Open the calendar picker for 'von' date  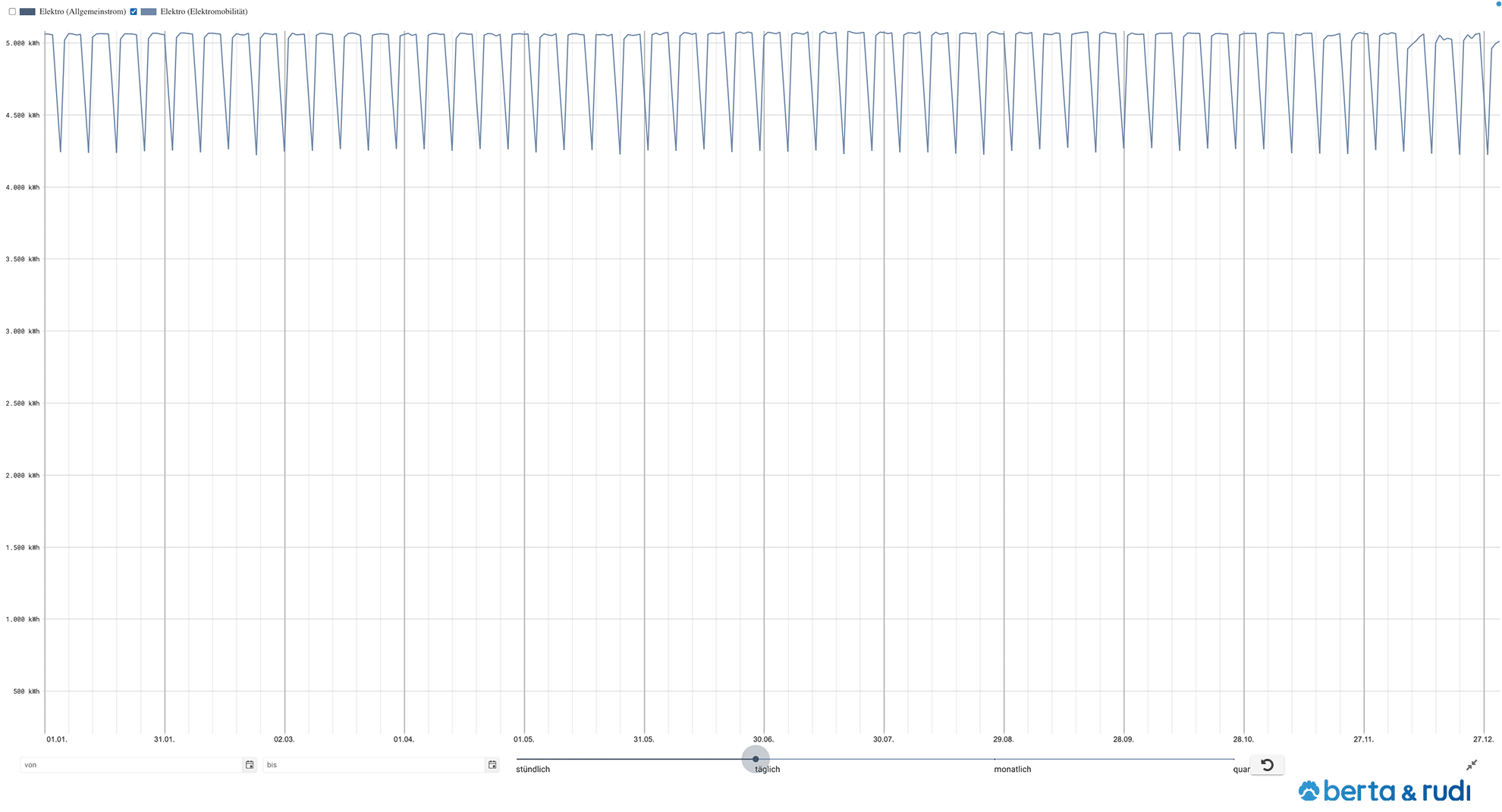[x=250, y=765]
